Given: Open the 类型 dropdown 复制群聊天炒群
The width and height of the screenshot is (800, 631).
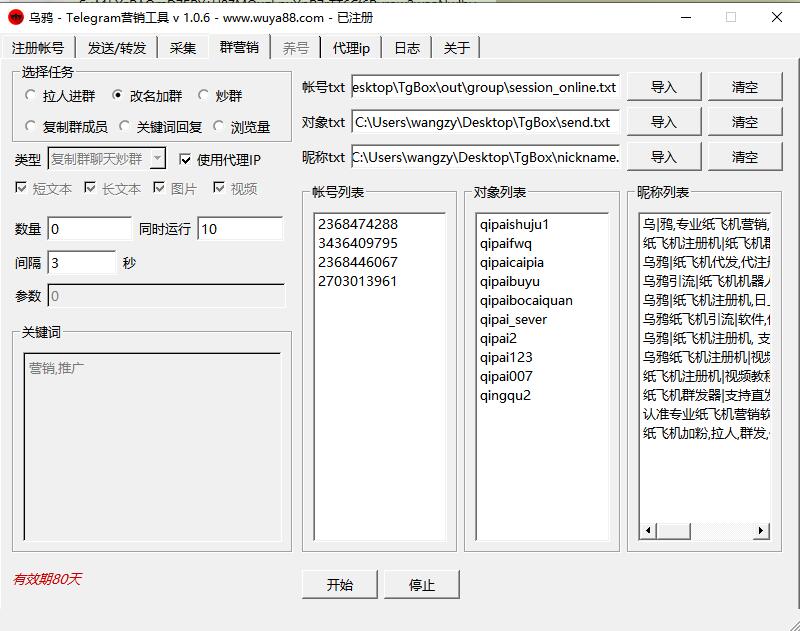Looking at the screenshot, I should pos(107,159).
